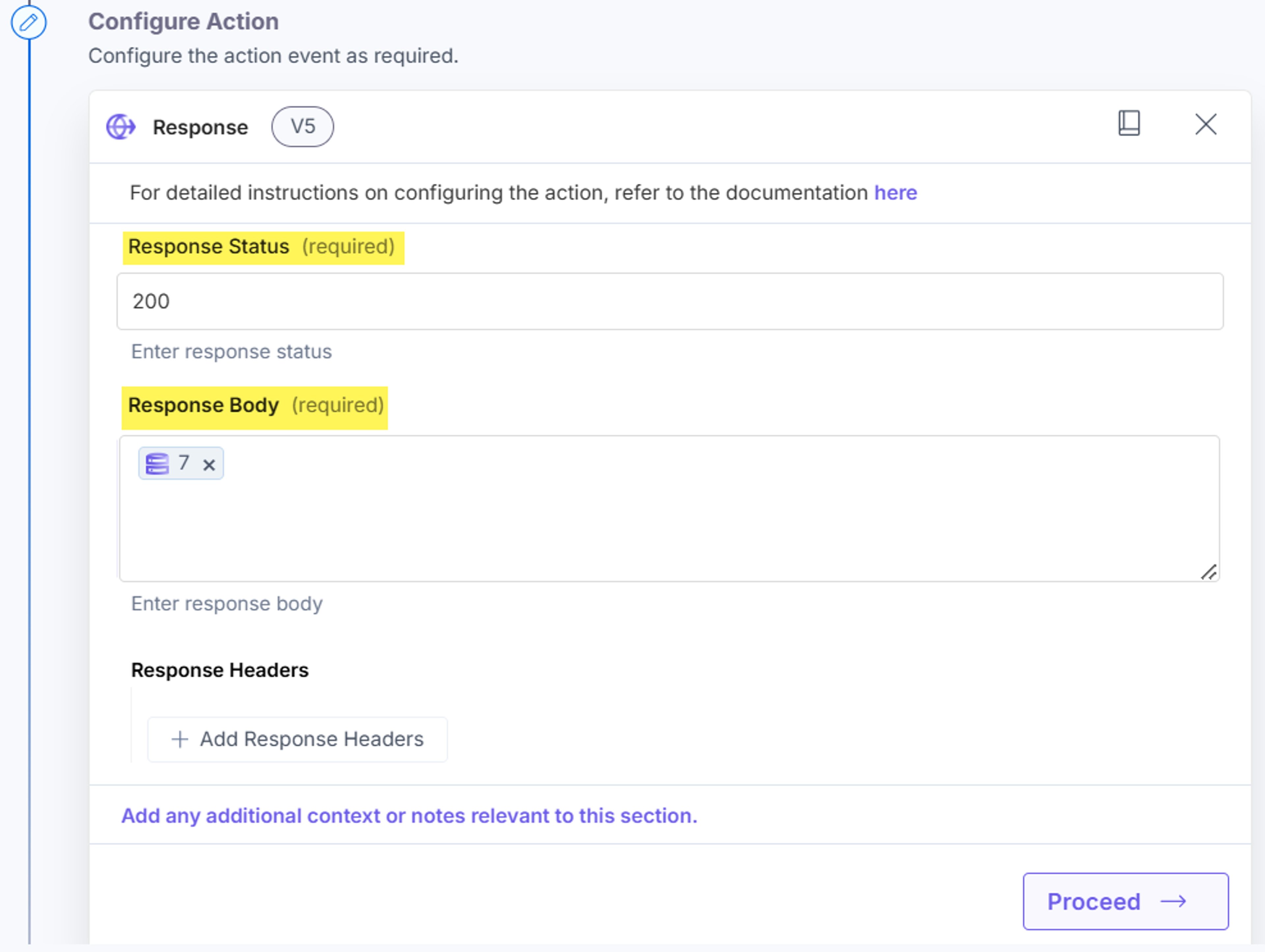Click inside the Response Body text area

tap(669, 508)
